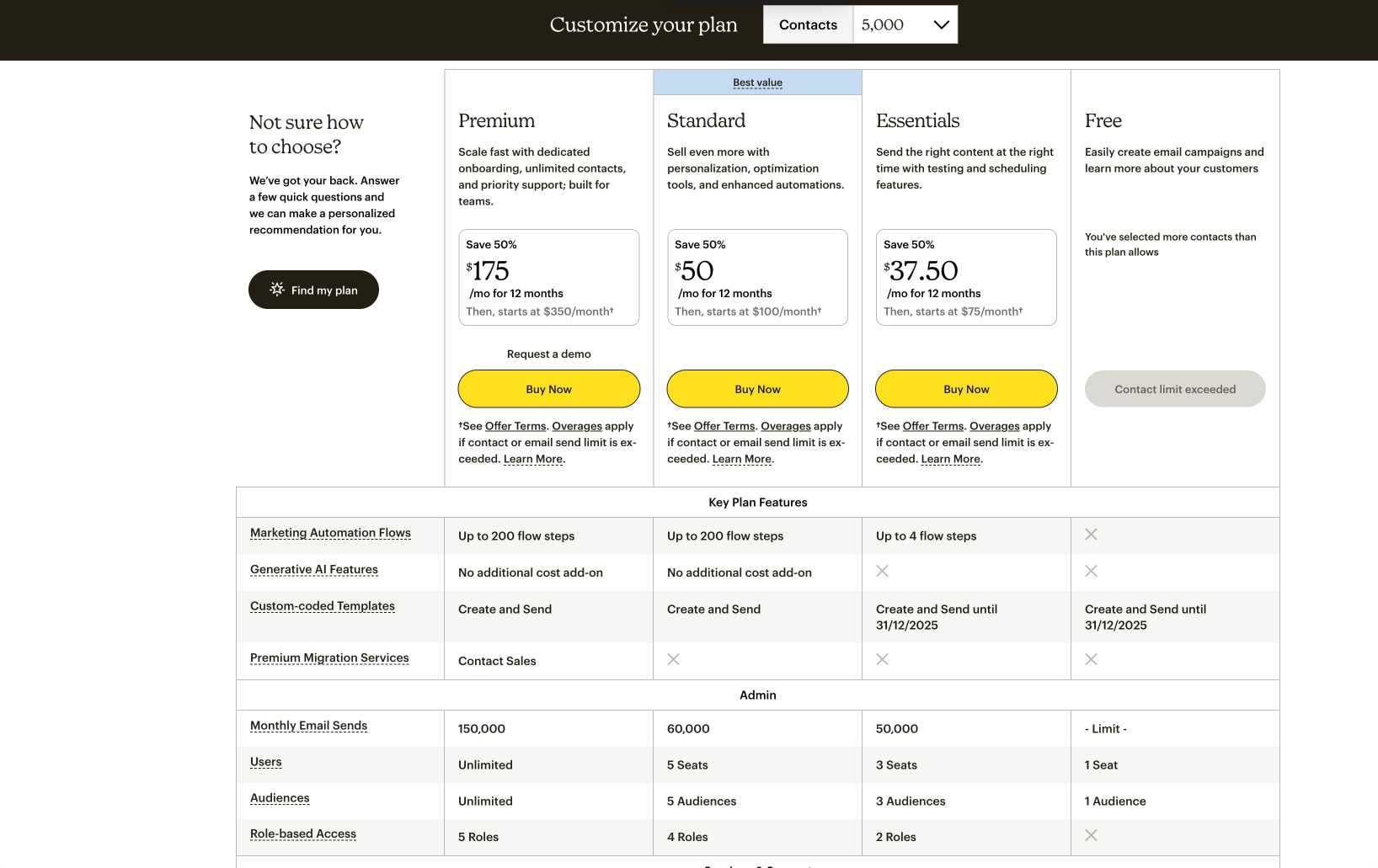Open Offer Terms under Standard plan
Viewport: 1378px width, 868px height.
pyautogui.click(x=724, y=426)
